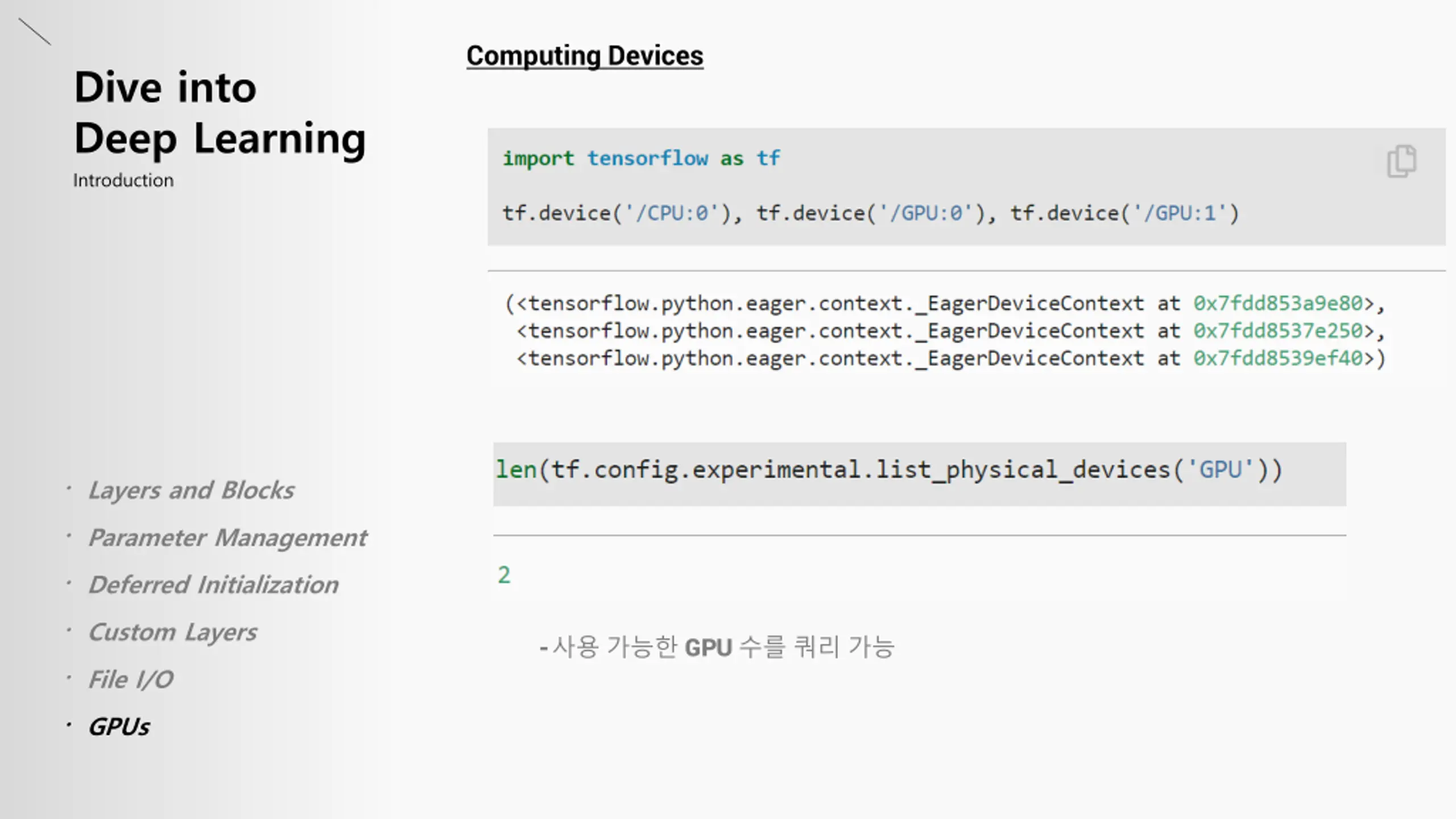Viewport: 1456px width, 819px height.
Task: Select the Layers and Blocks item
Action: [x=191, y=490]
